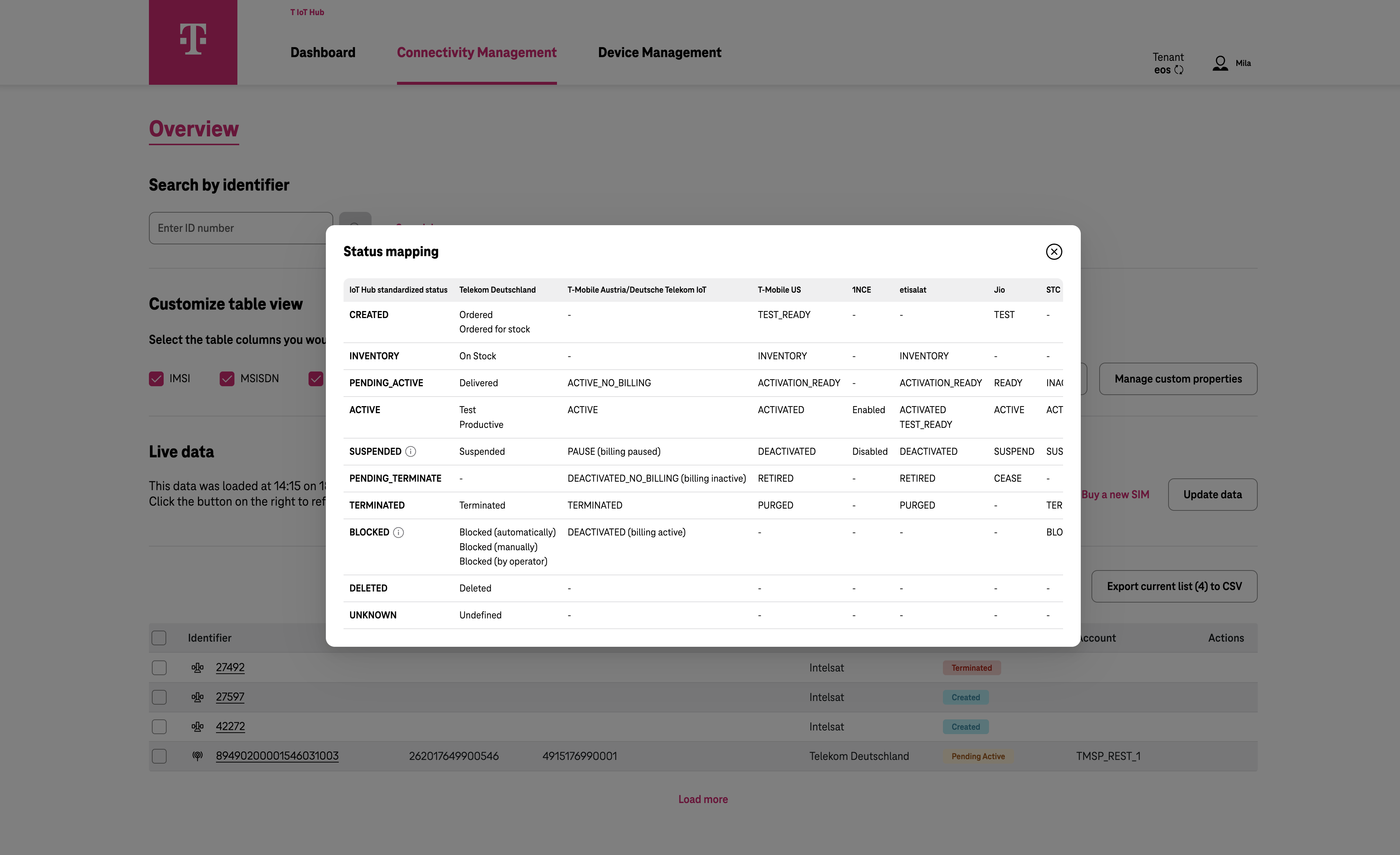Click the Telekom Deutschland provider cell in table
1400x855 pixels.
click(859, 756)
